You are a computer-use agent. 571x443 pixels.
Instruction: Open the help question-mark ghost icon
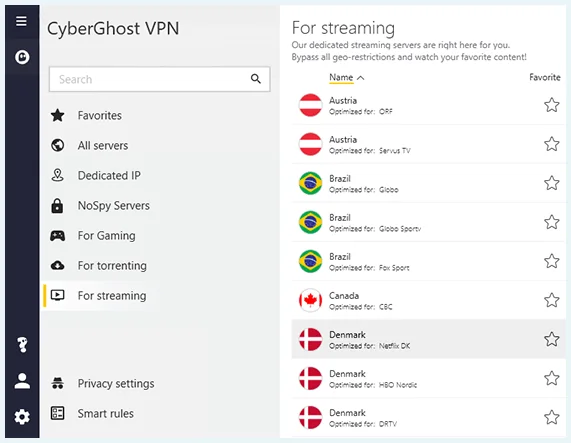pos(22,344)
